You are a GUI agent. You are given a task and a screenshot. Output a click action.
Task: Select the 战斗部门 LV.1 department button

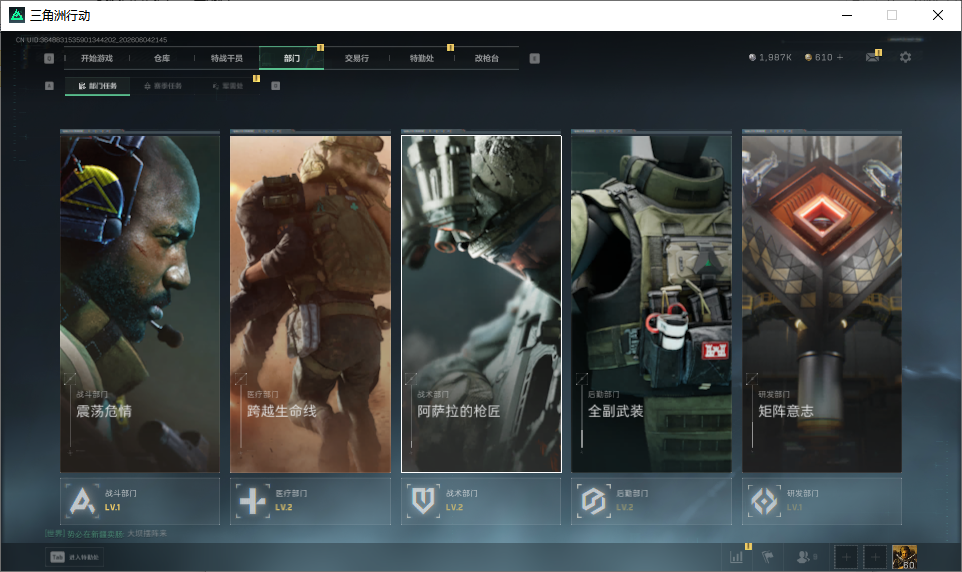140,501
